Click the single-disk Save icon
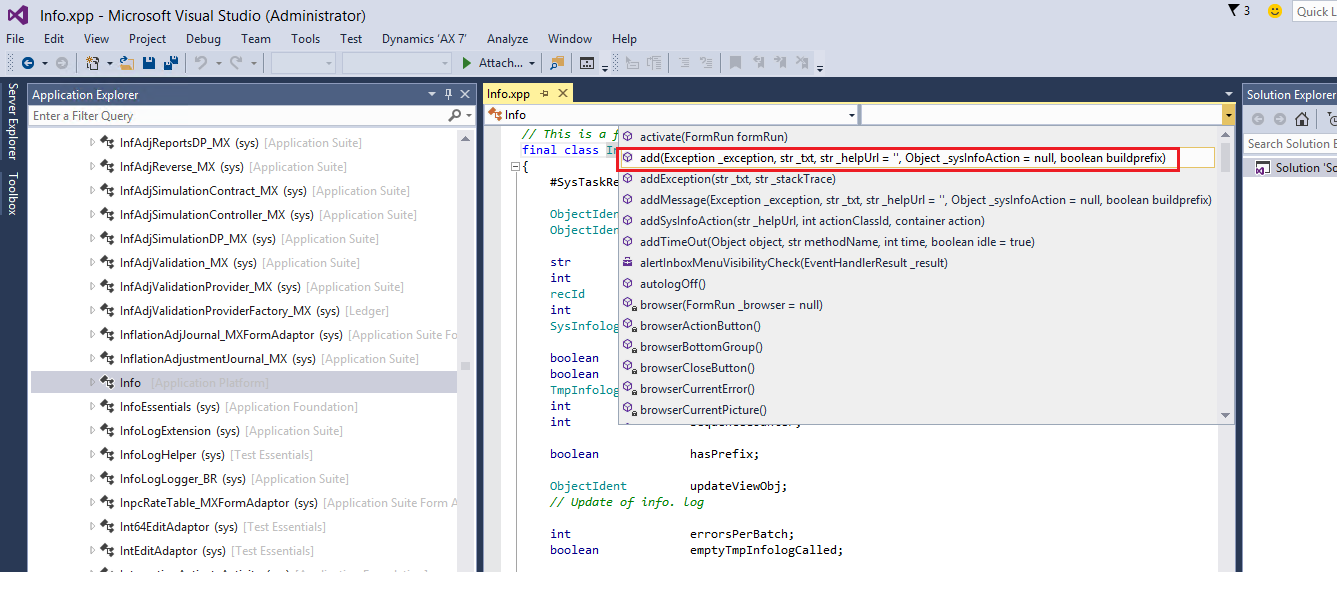 pyautogui.click(x=149, y=63)
